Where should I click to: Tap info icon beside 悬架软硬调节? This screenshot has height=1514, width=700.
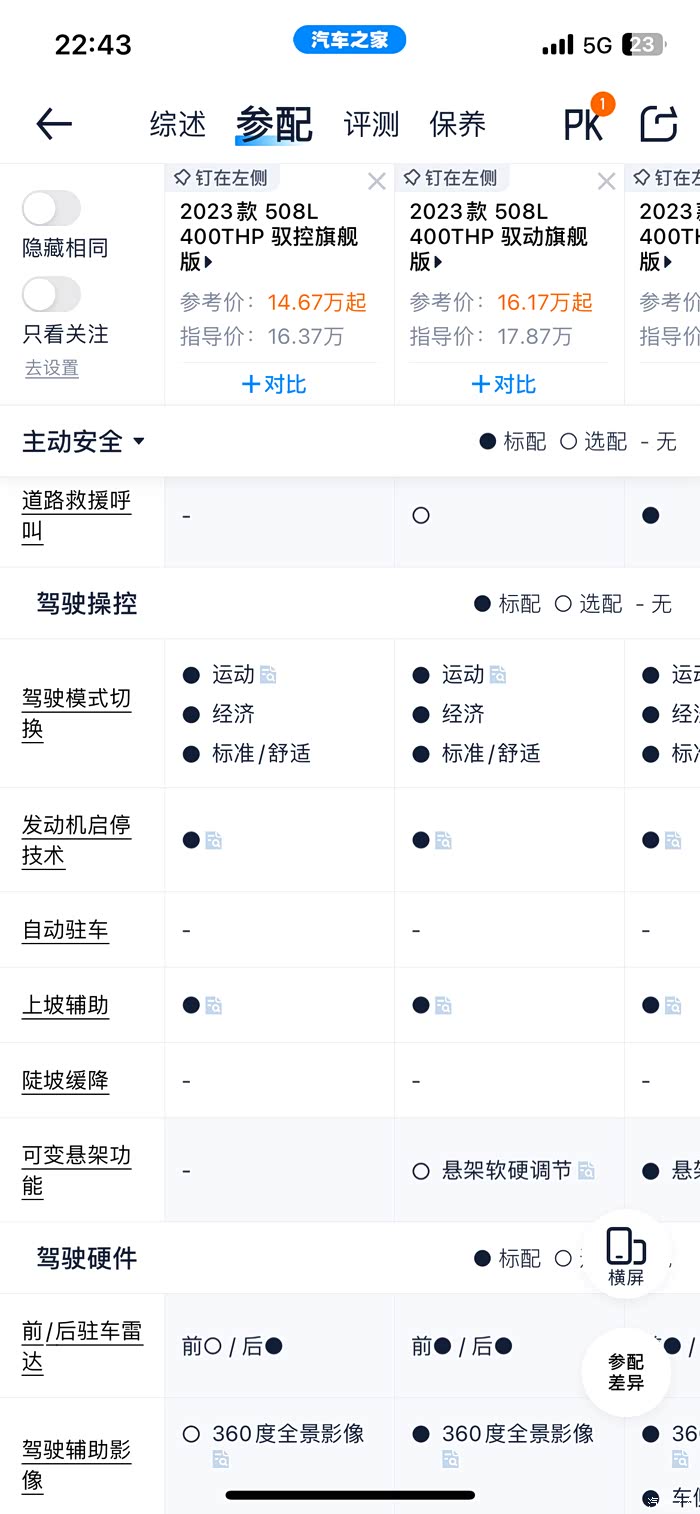point(587,1171)
